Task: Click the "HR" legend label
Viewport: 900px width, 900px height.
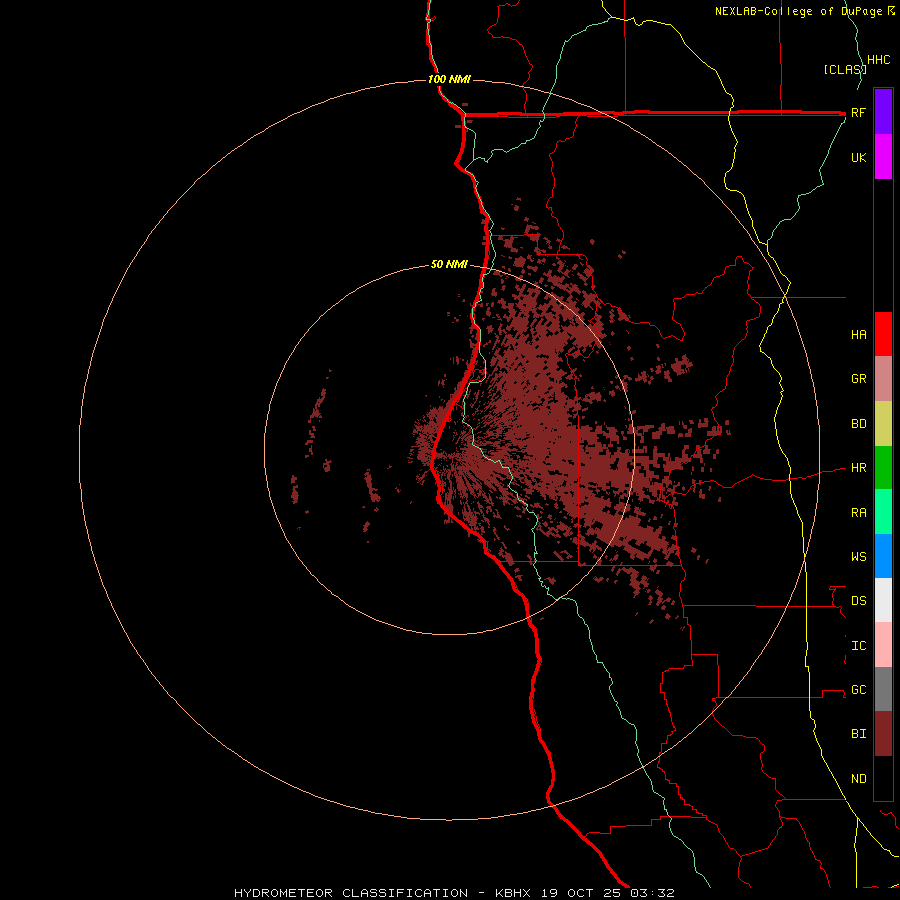Action: click(858, 468)
